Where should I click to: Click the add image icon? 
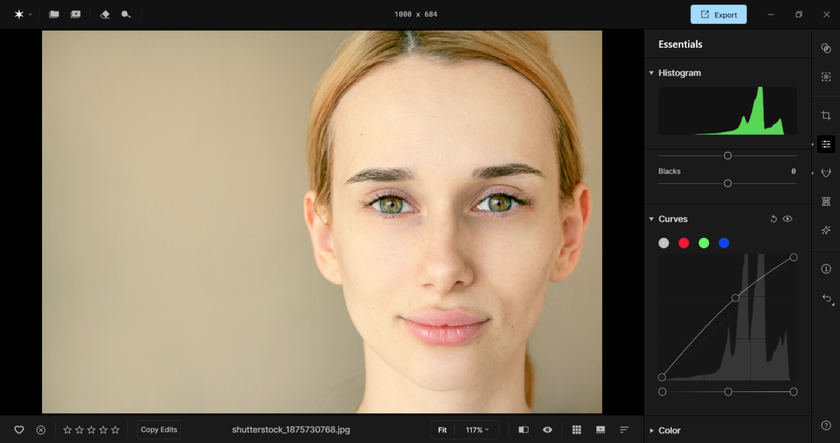click(76, 14)
